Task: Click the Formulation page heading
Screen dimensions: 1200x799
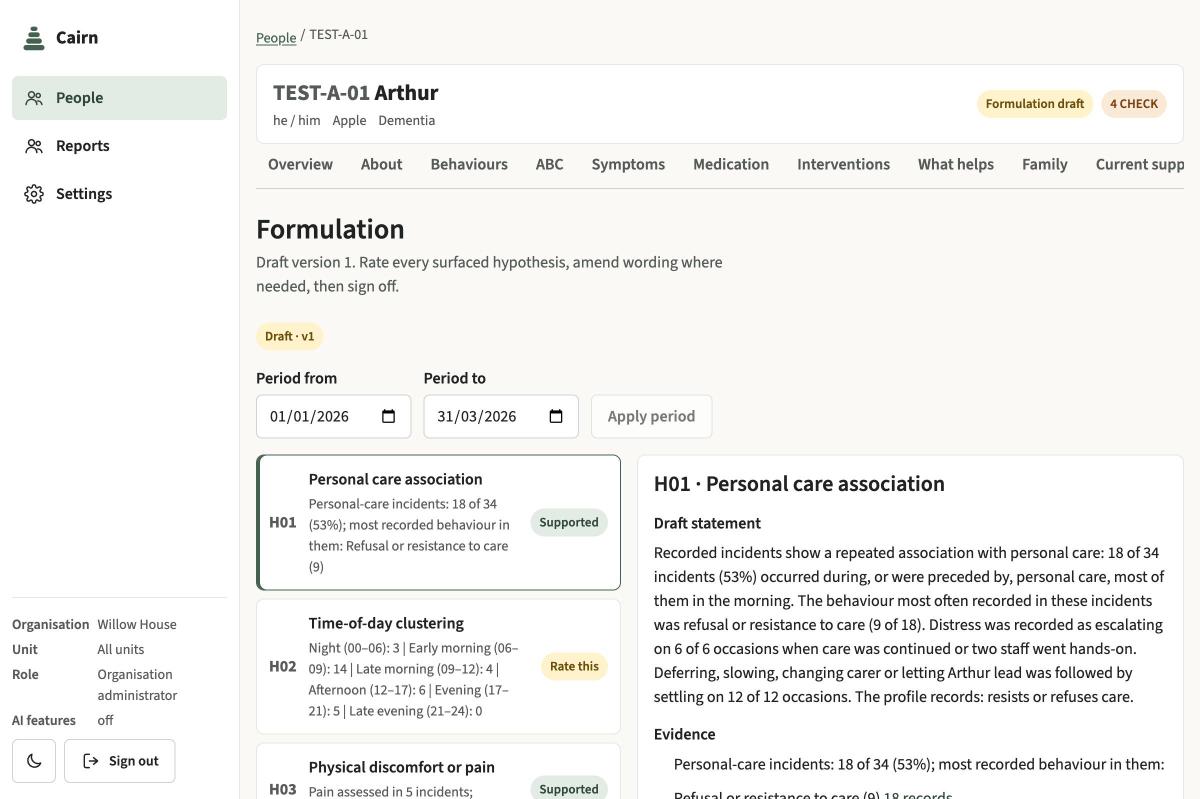Action: pos(330,229)
